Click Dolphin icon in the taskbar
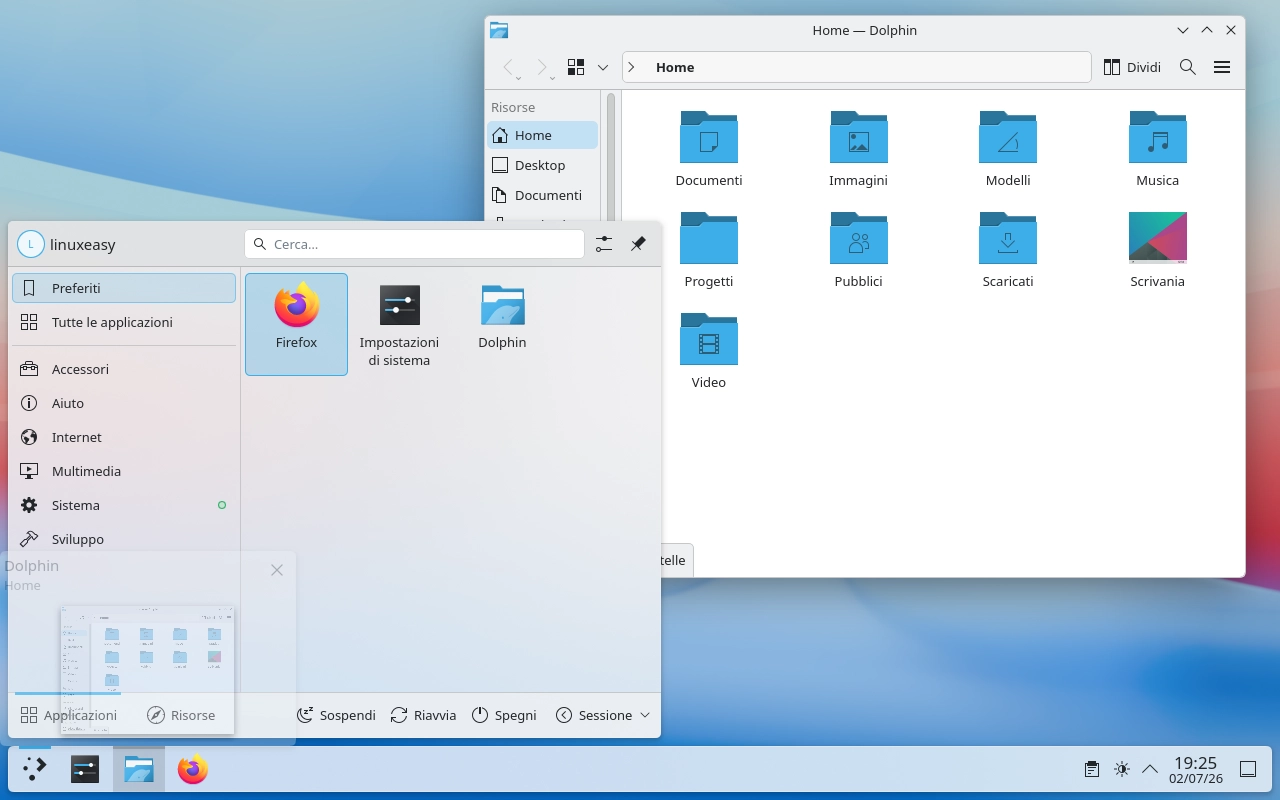 [138, 769]
